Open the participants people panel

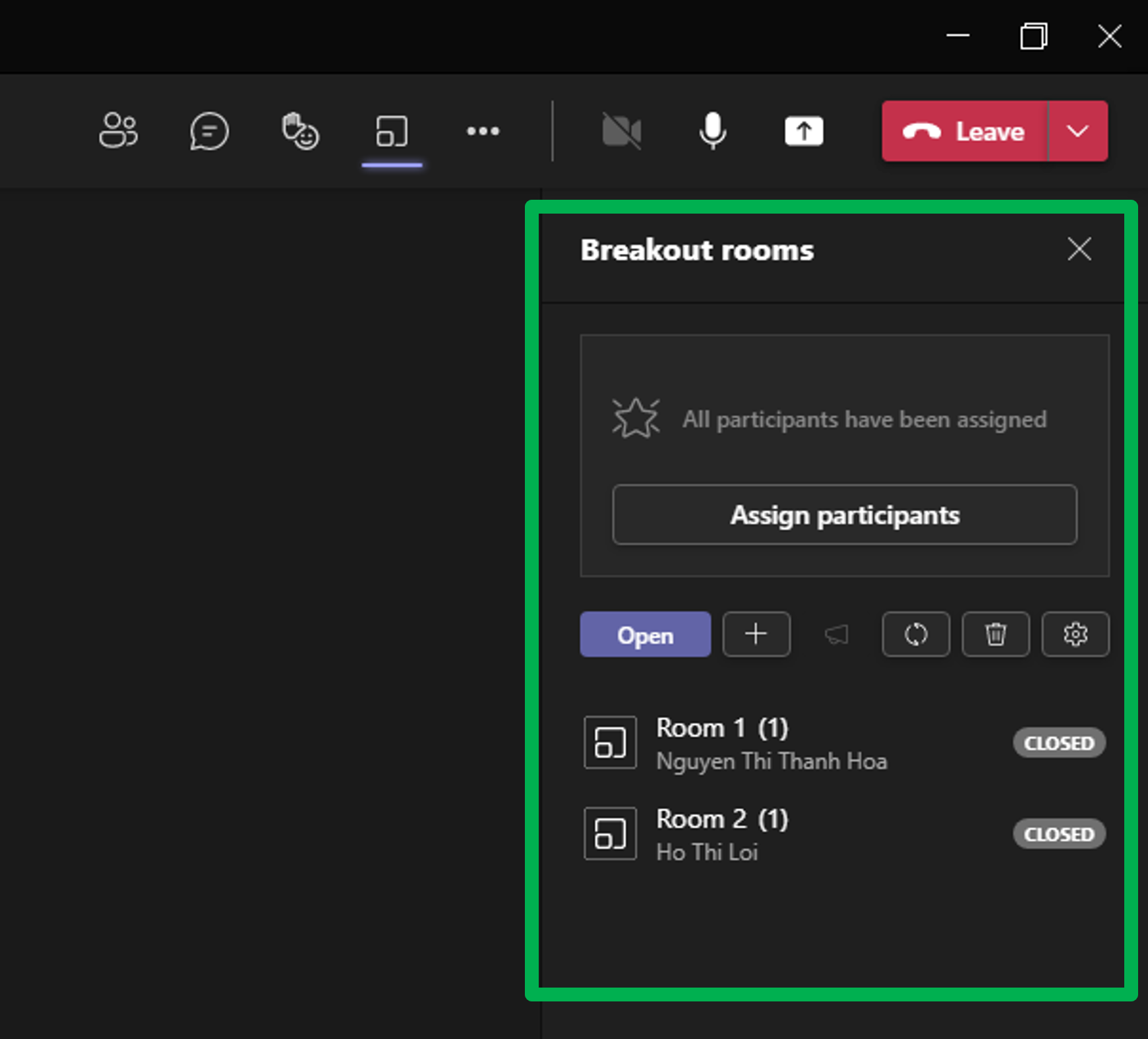point(119,131)
